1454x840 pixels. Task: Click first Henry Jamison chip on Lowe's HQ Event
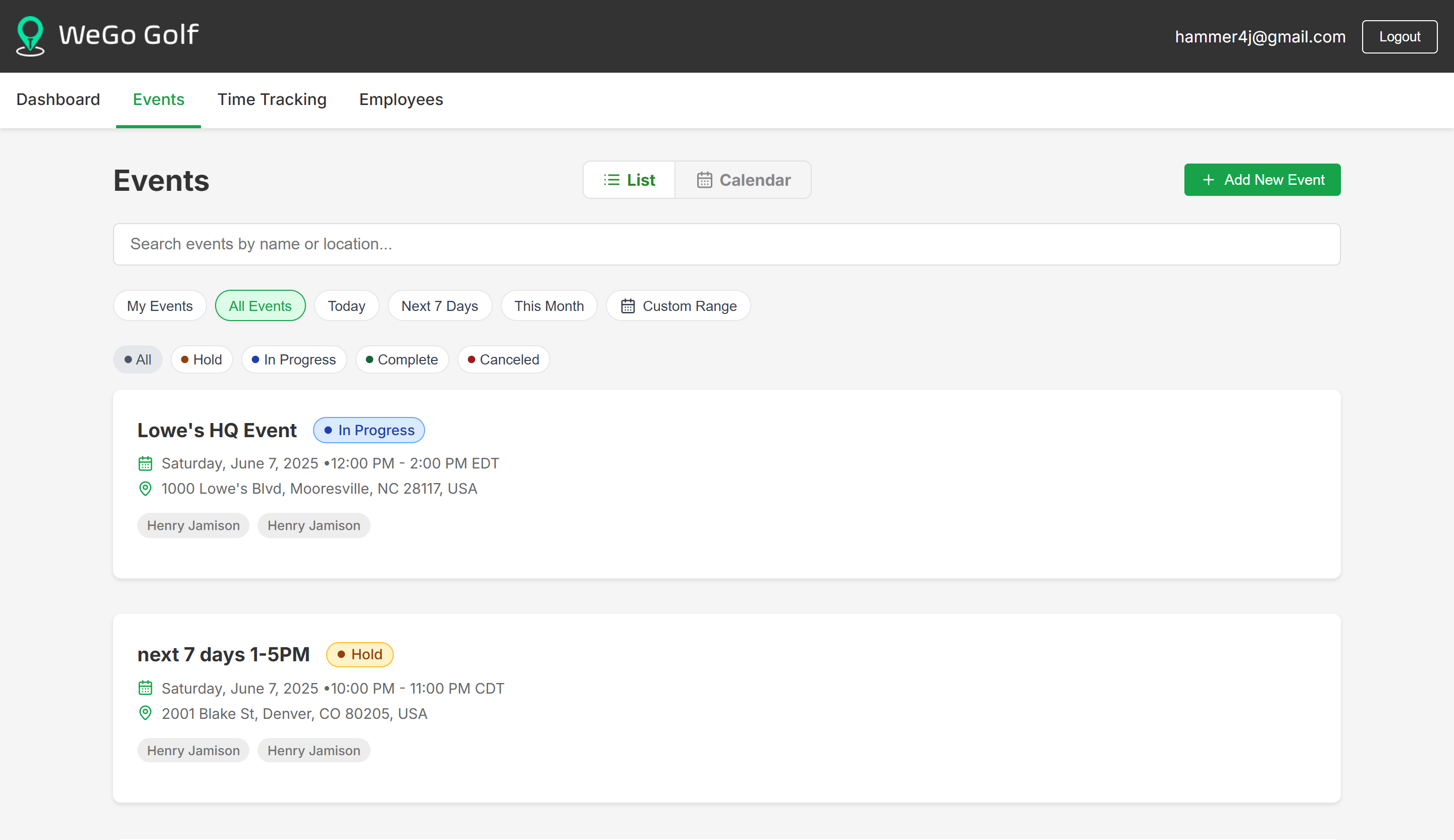(193, 526)
